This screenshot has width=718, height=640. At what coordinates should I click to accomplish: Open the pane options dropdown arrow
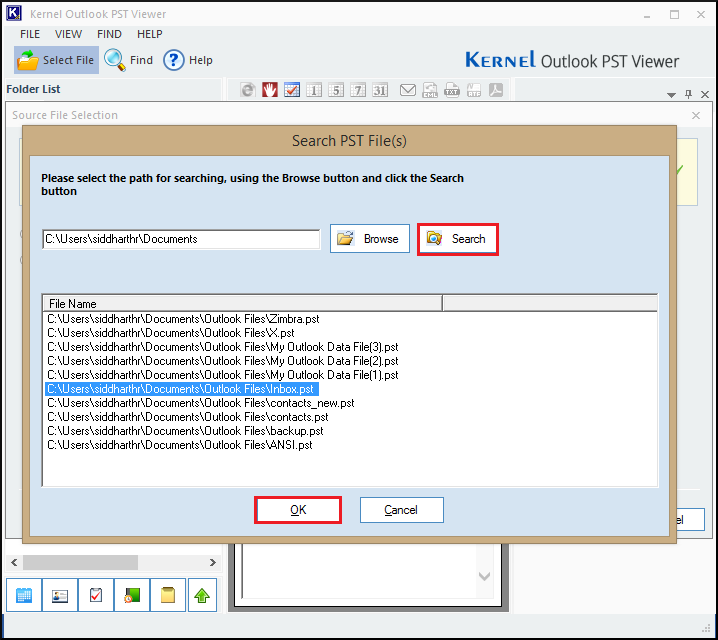pos(671,95)
